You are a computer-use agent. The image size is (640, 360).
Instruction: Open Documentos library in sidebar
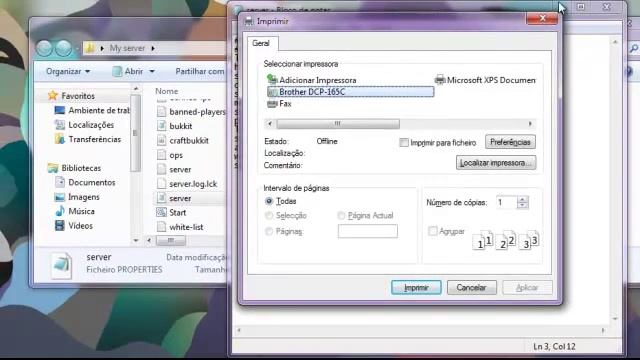pyautogui.click(x=91, y=182)
